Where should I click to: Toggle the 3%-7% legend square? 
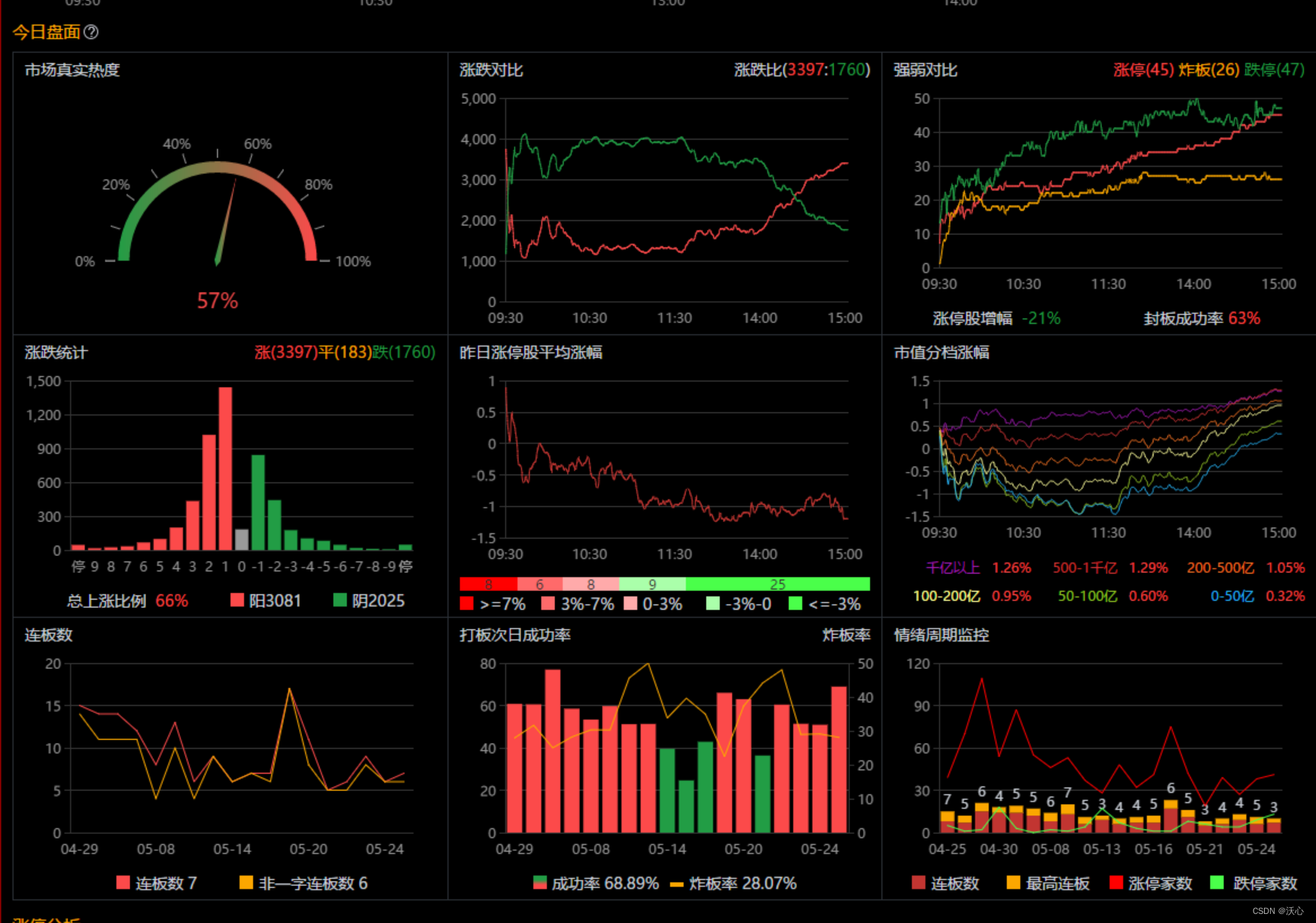[x=548, y=604]
